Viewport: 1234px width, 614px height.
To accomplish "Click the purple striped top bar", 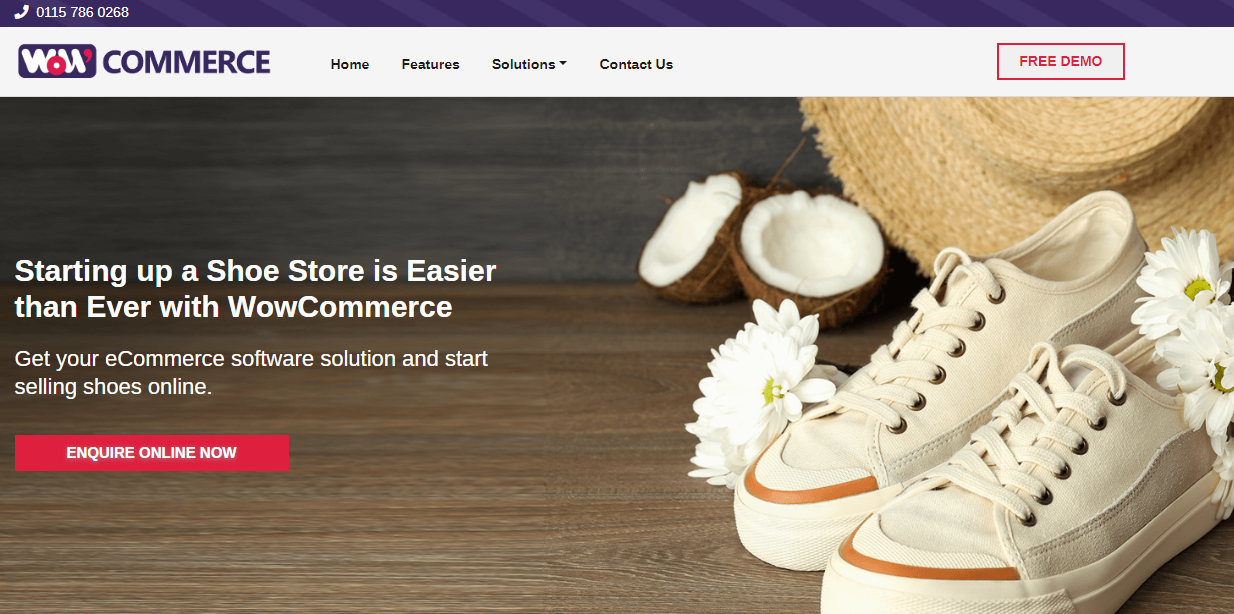I will [617, 13].
